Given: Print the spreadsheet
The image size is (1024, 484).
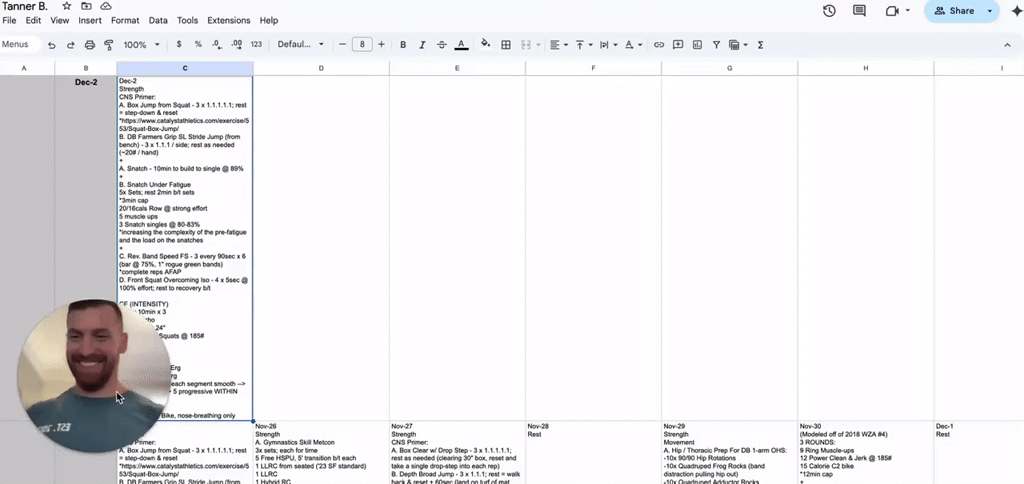Looking at the screenshot, I should [x=90, y=44].
